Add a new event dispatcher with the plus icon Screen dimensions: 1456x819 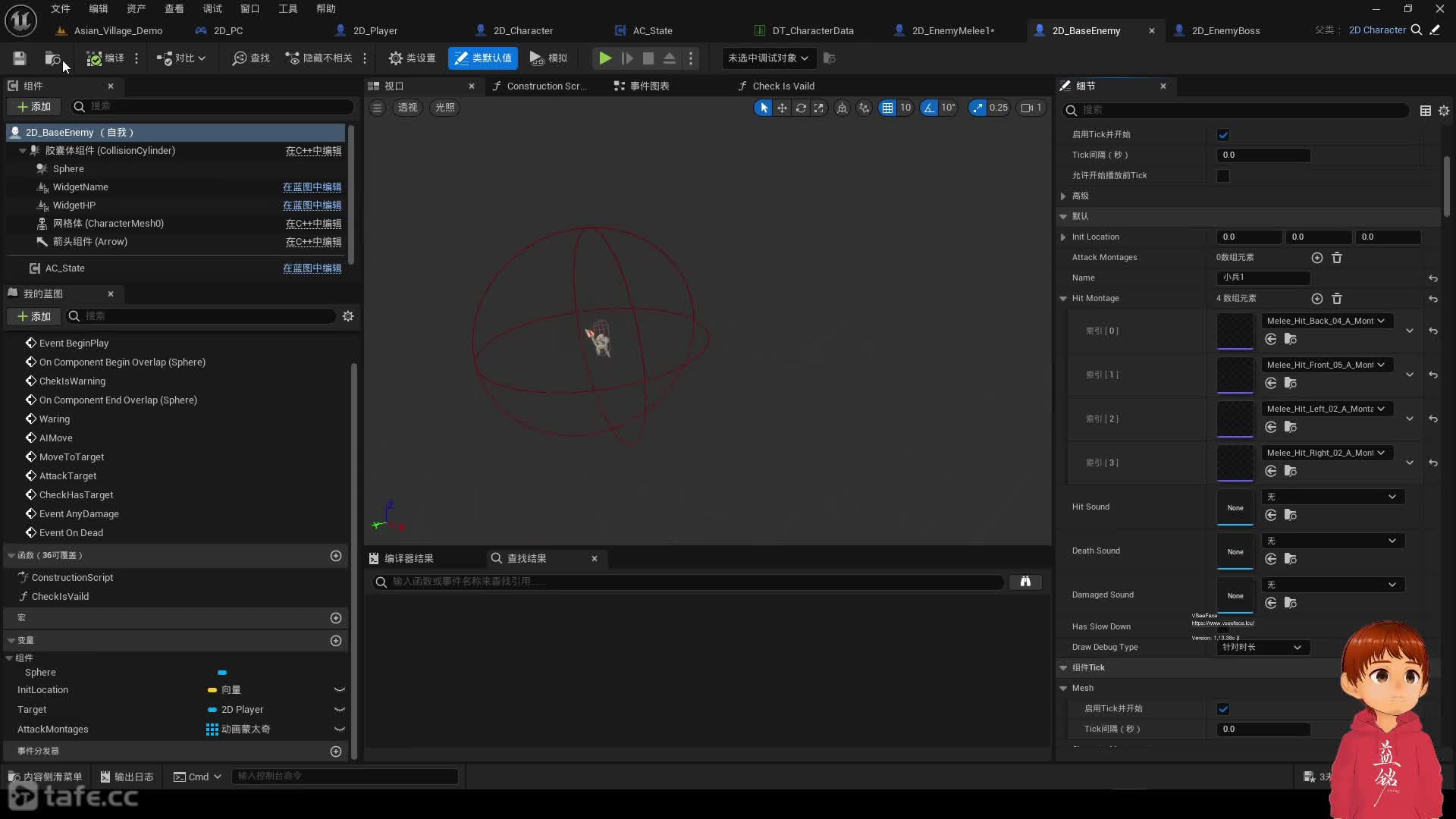[336, 752]
